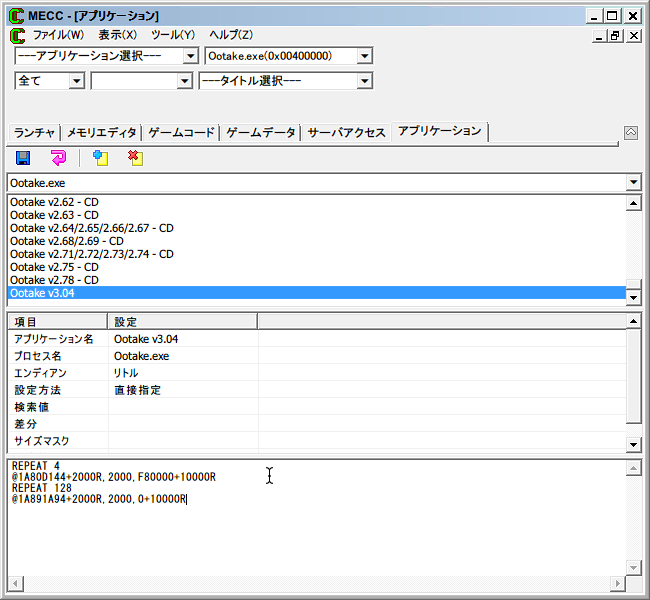The height and width of the screenshot is (600, 650).
Task: Click the REPEAT 128 line in code editor
Action: click(42, 488)
